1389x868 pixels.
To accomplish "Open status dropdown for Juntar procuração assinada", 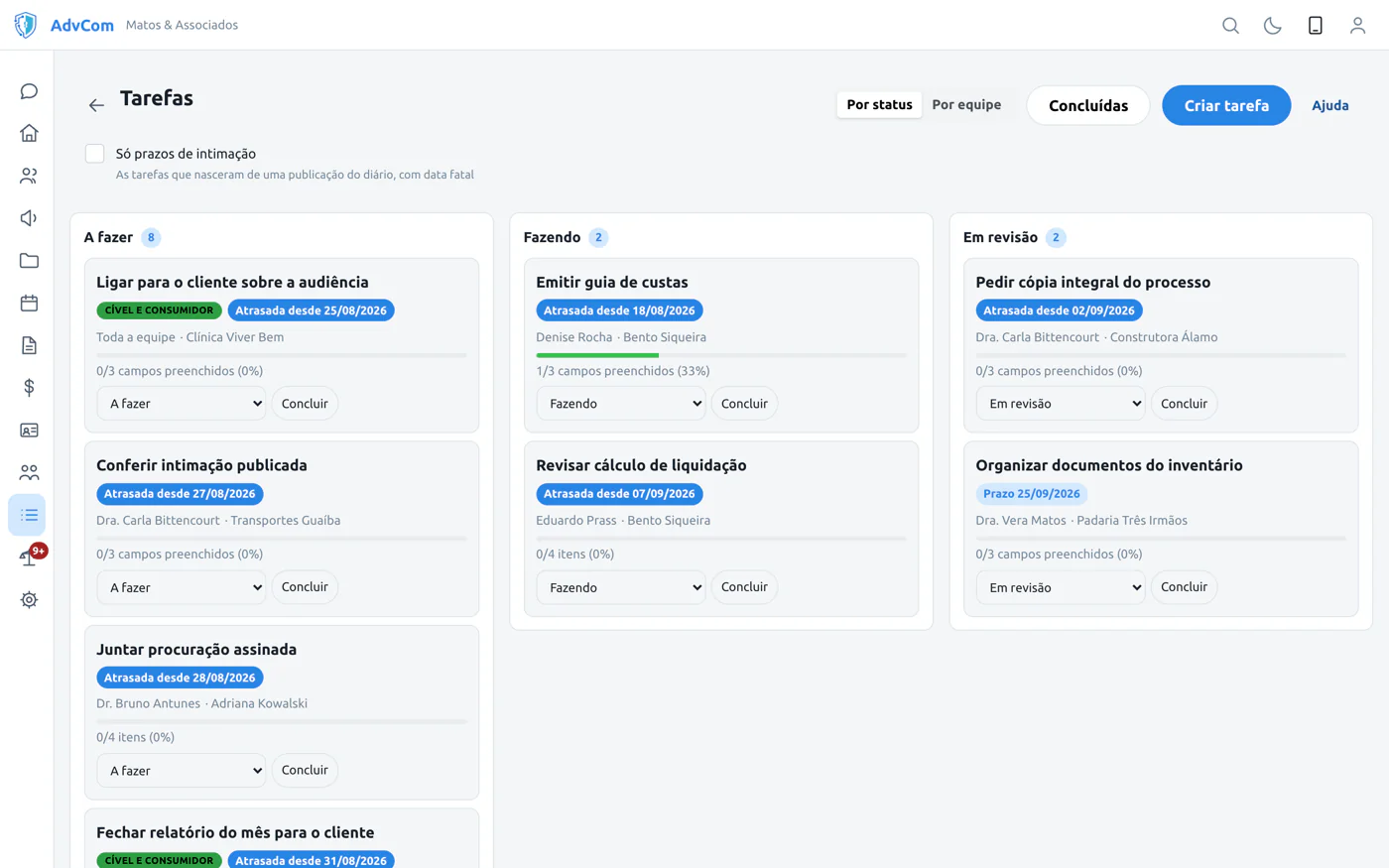I will [182, 771].
